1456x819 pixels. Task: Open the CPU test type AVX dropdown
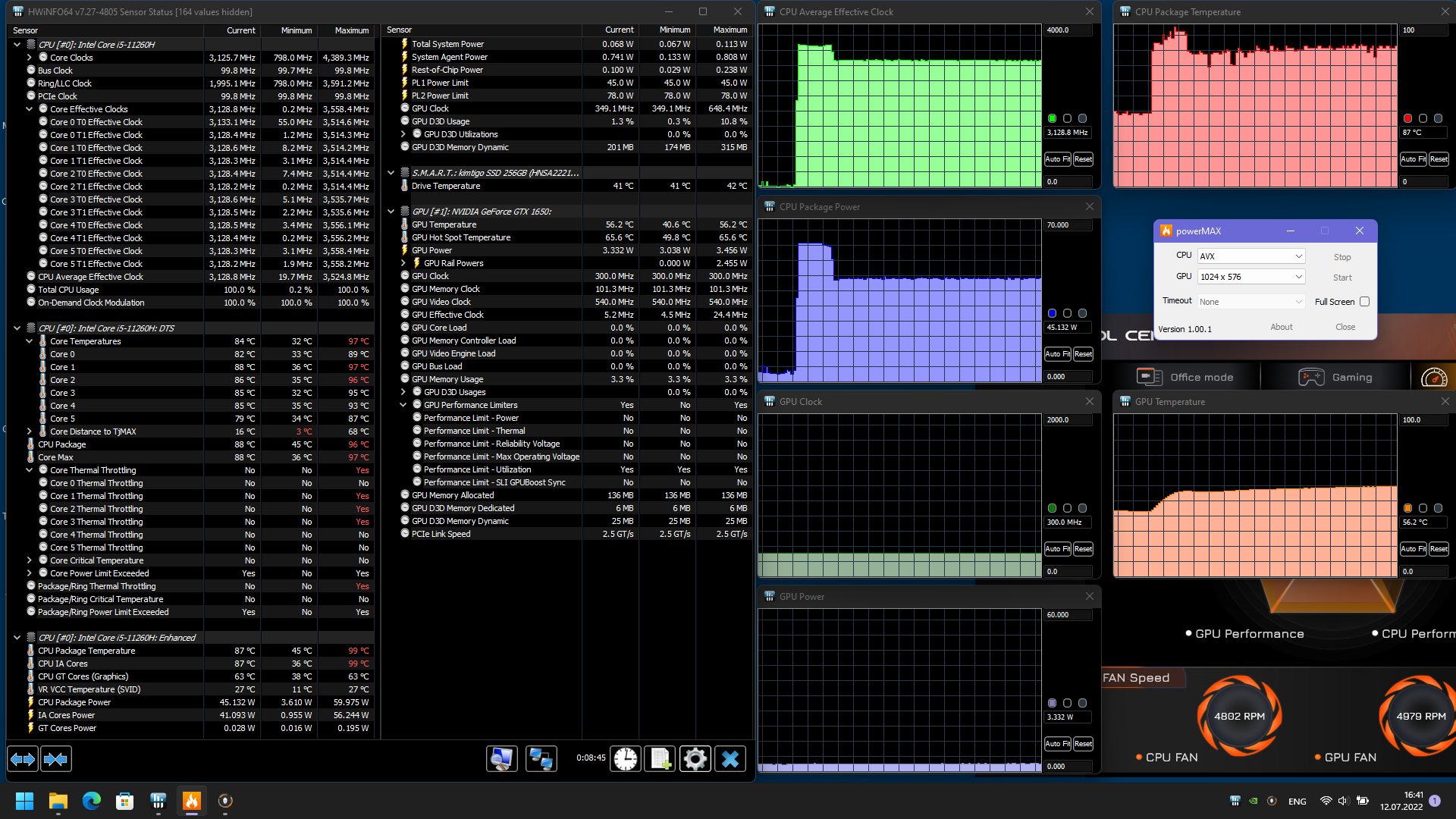point(1250,256)
